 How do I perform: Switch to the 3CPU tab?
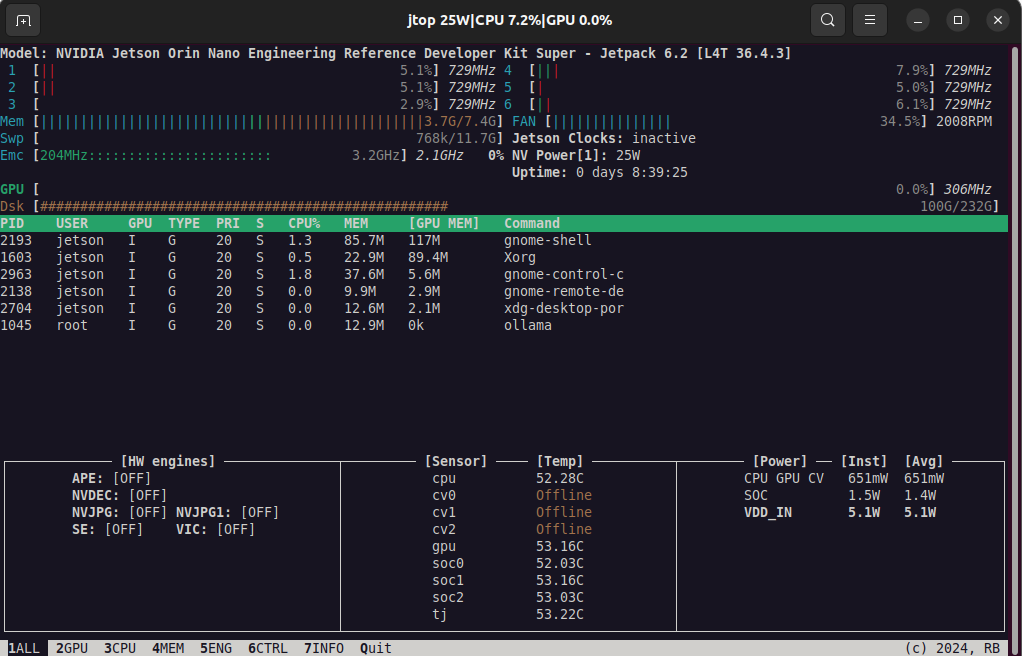point(120,648)
